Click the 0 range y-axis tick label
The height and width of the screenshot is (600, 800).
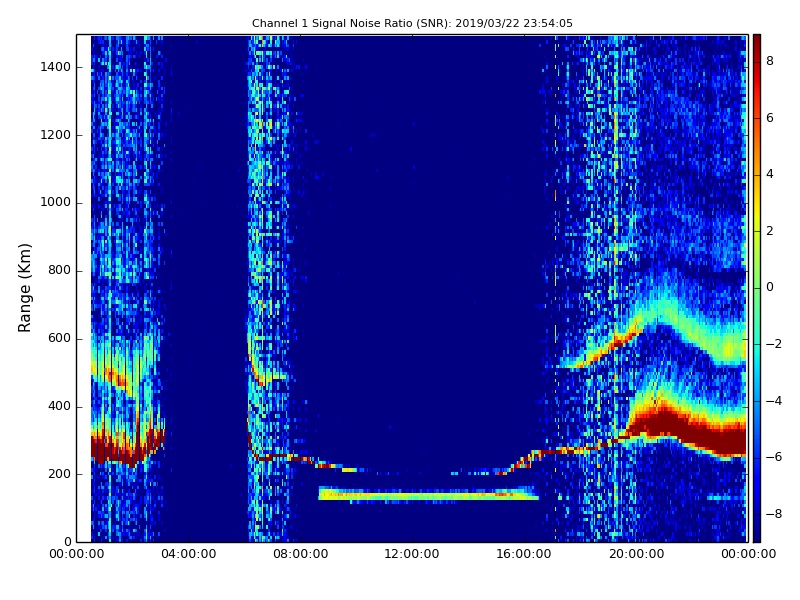[x=67, y=542]
